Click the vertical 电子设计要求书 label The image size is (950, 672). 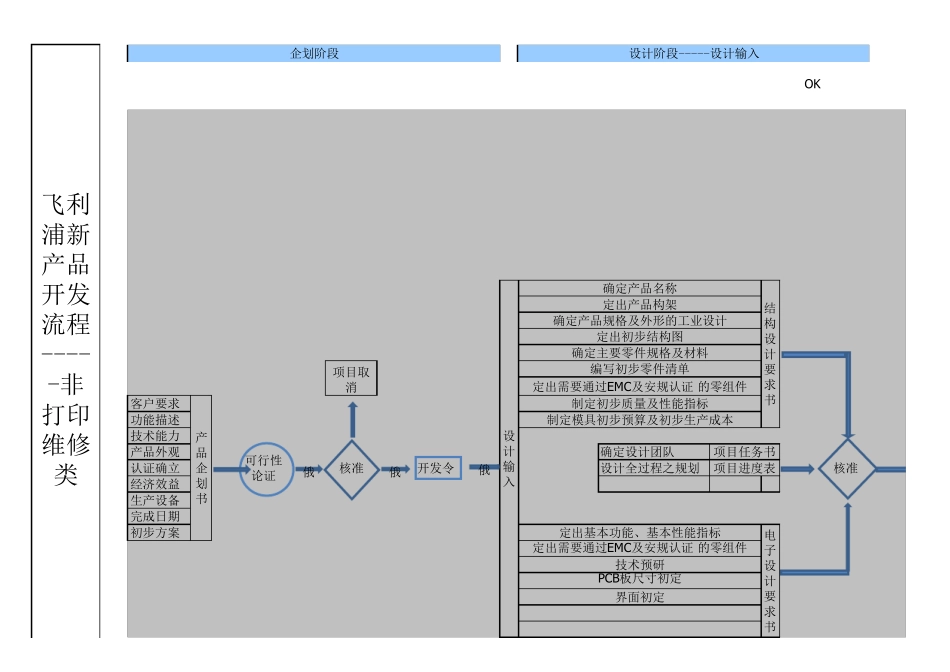tap(770, 581)
